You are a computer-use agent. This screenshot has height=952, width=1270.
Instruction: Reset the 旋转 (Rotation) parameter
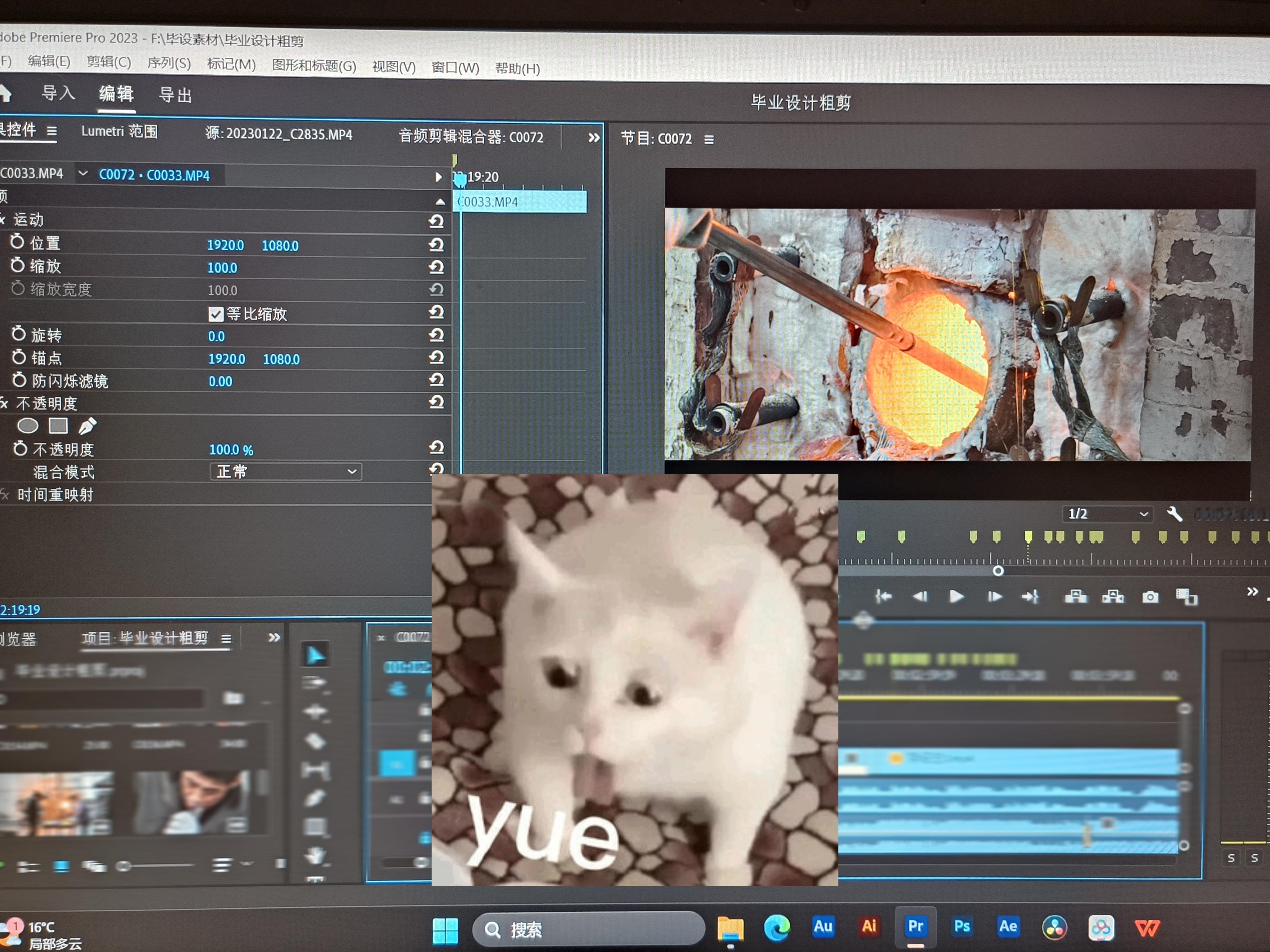point(436,335)
